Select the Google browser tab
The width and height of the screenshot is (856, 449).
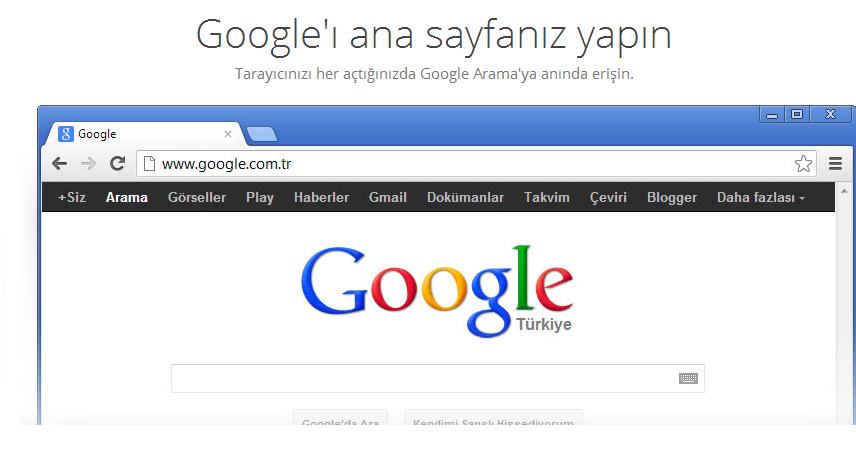pos(145,134)
